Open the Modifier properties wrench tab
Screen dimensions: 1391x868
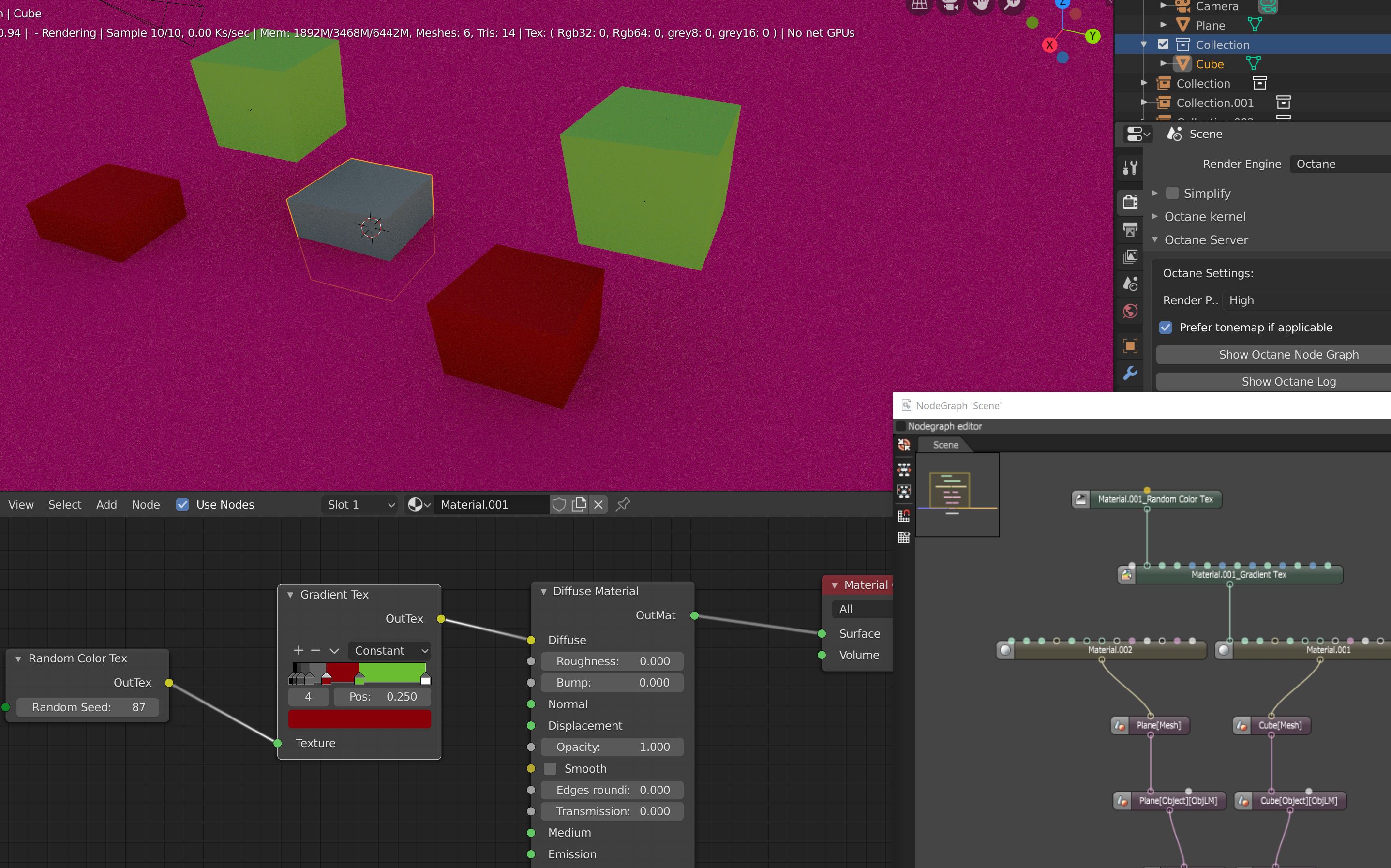pyautogui.click(x=1130, y=373)
